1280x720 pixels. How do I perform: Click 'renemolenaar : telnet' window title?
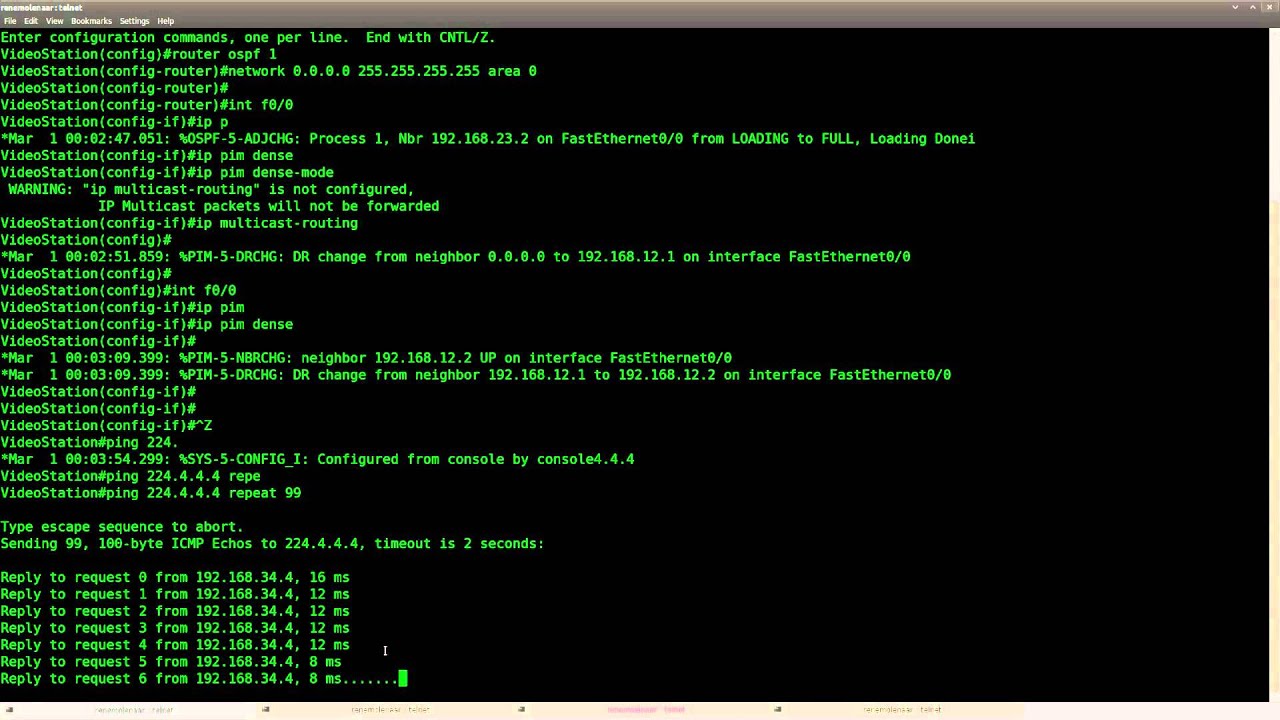[42, 7]
